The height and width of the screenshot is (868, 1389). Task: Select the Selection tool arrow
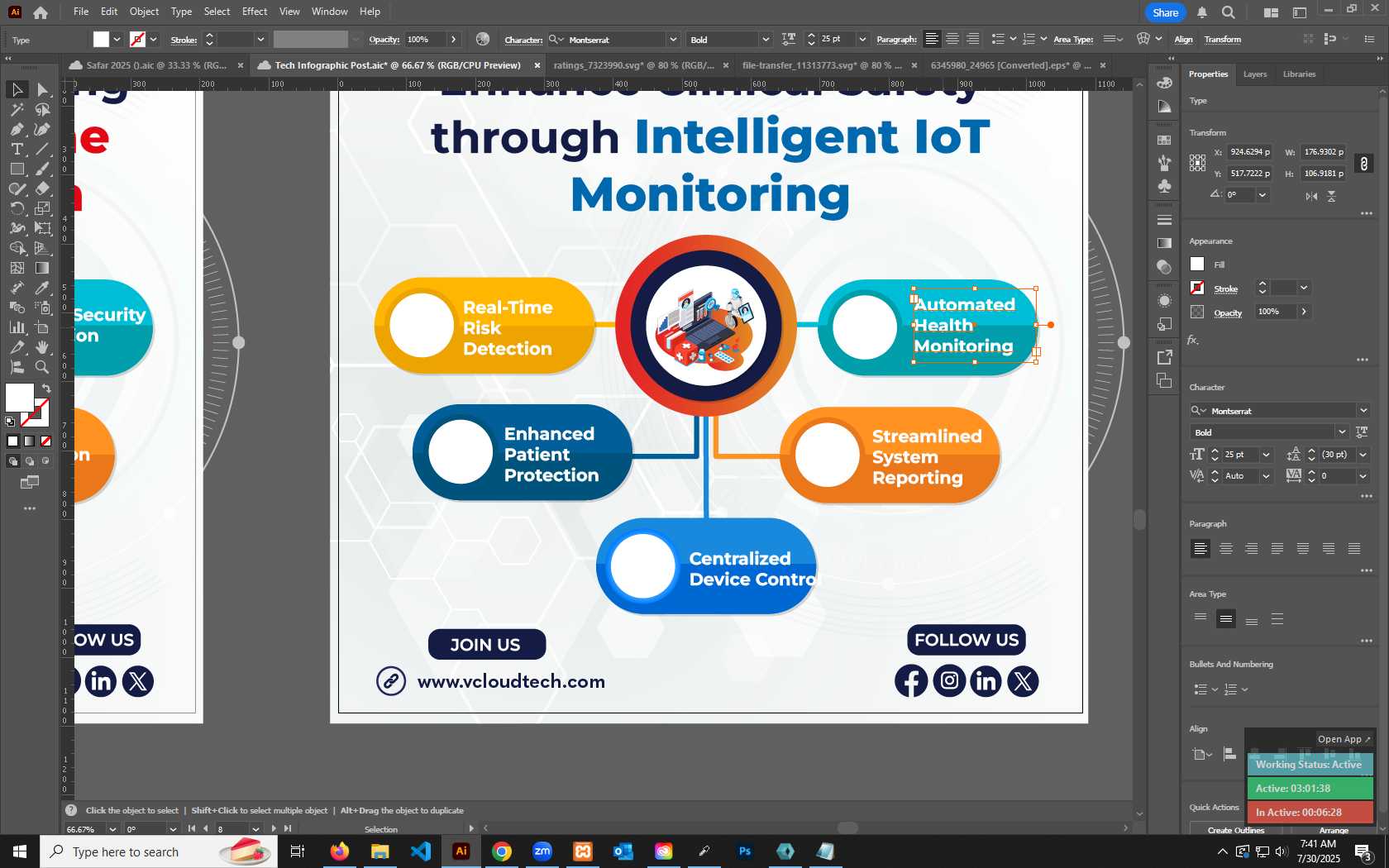17,89
